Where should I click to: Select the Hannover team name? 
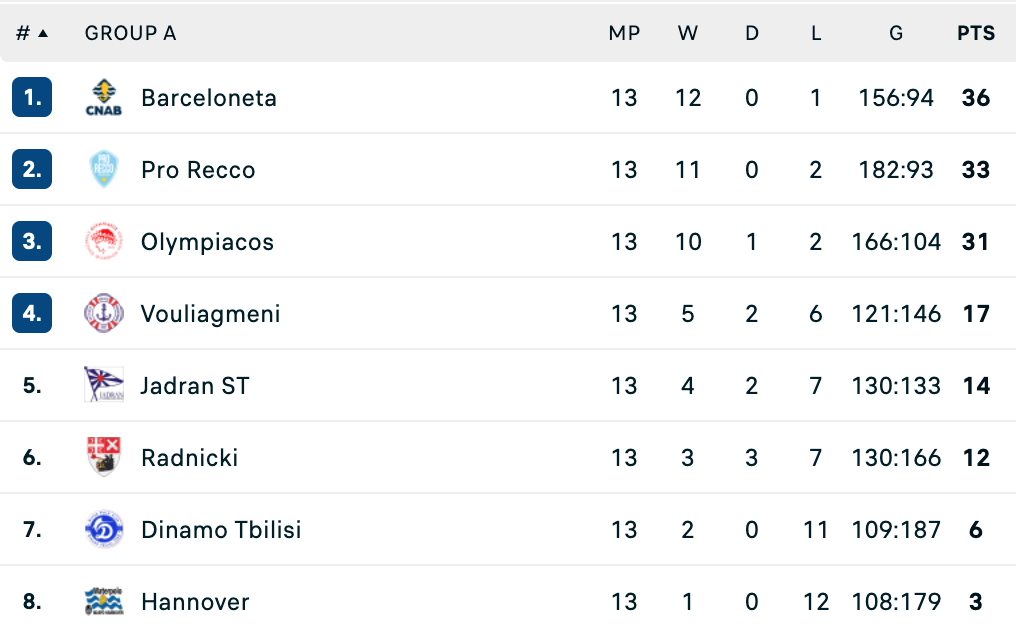[x=195, y=602]
